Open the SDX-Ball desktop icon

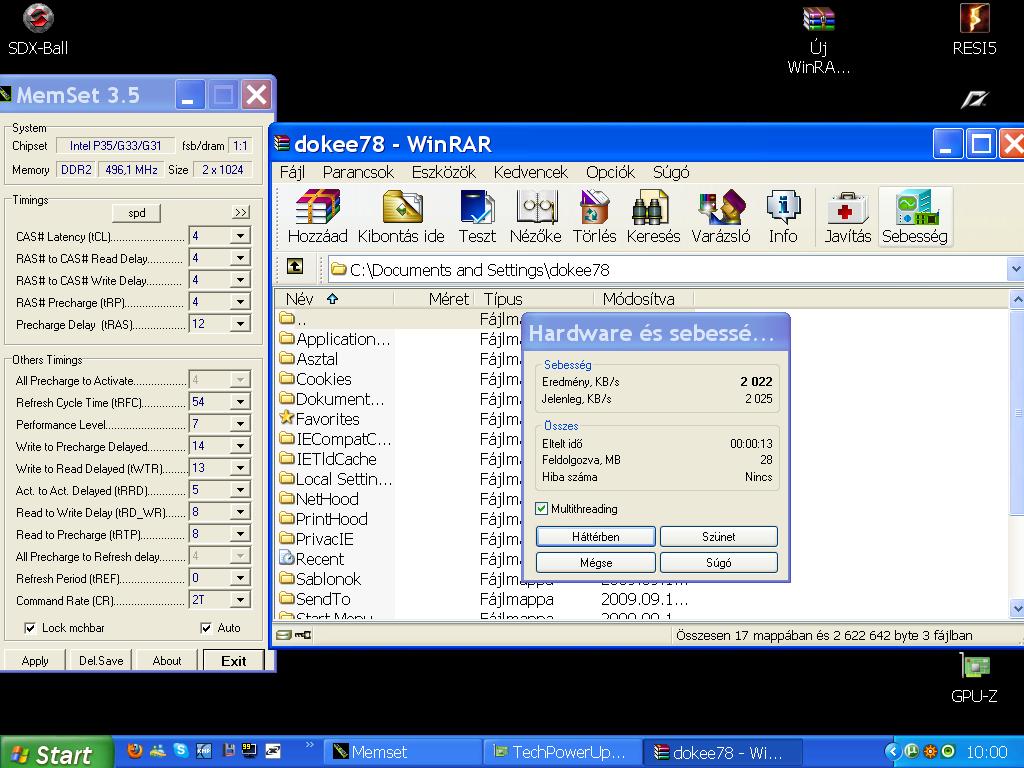[x=38, y=29]
